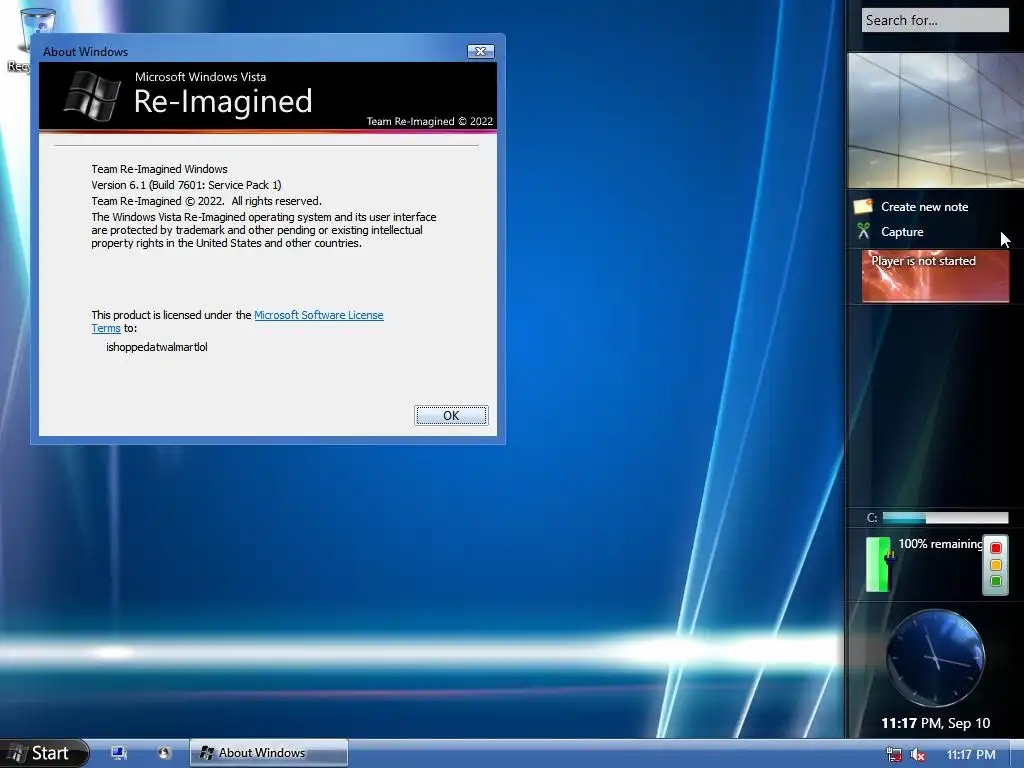
Task: Click the sidebar Search for field
Action: [935, 20]
